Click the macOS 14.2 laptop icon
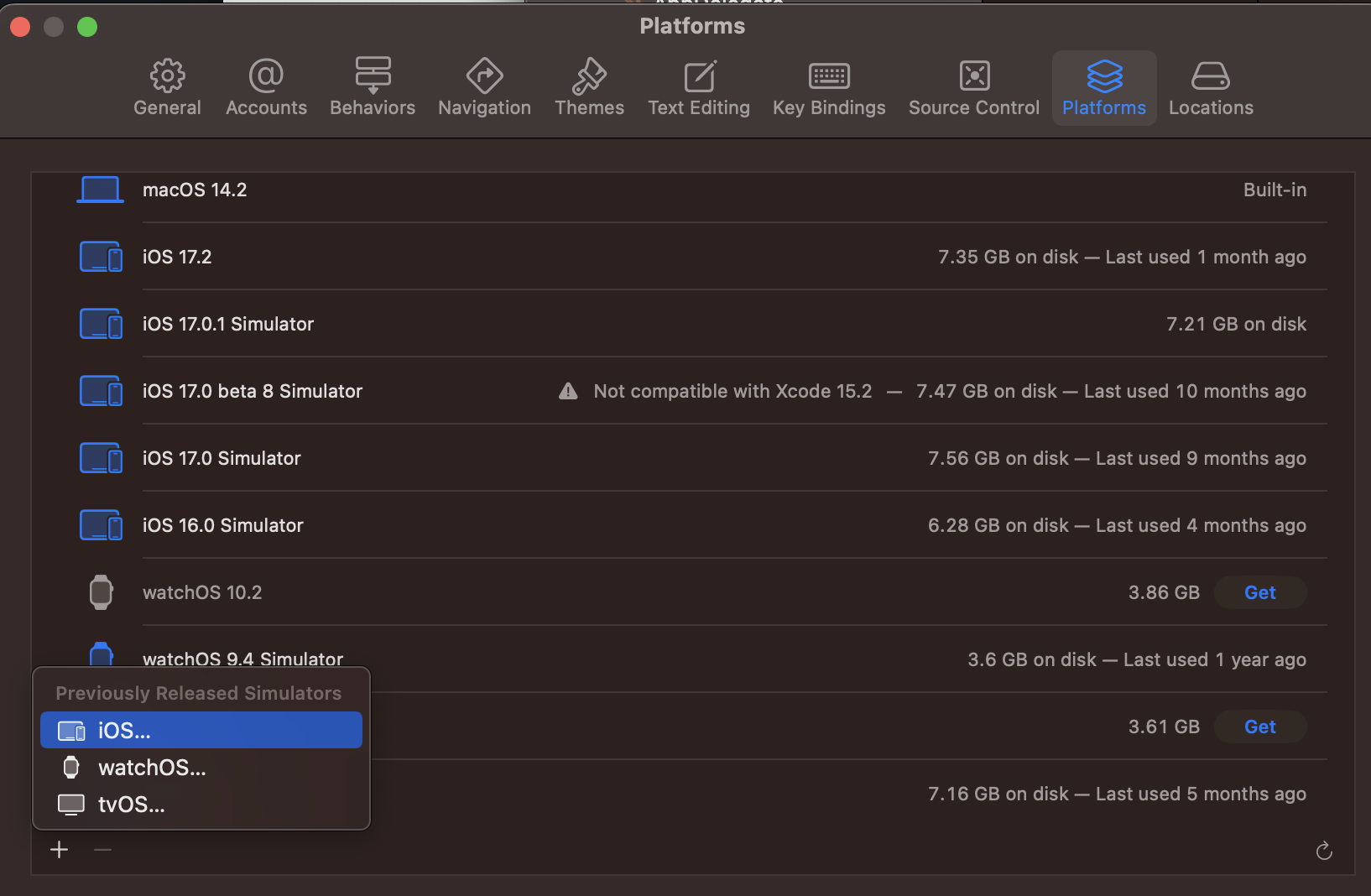Image resolution: width=1371 pixels, height=896 pixels. (101, 190)
